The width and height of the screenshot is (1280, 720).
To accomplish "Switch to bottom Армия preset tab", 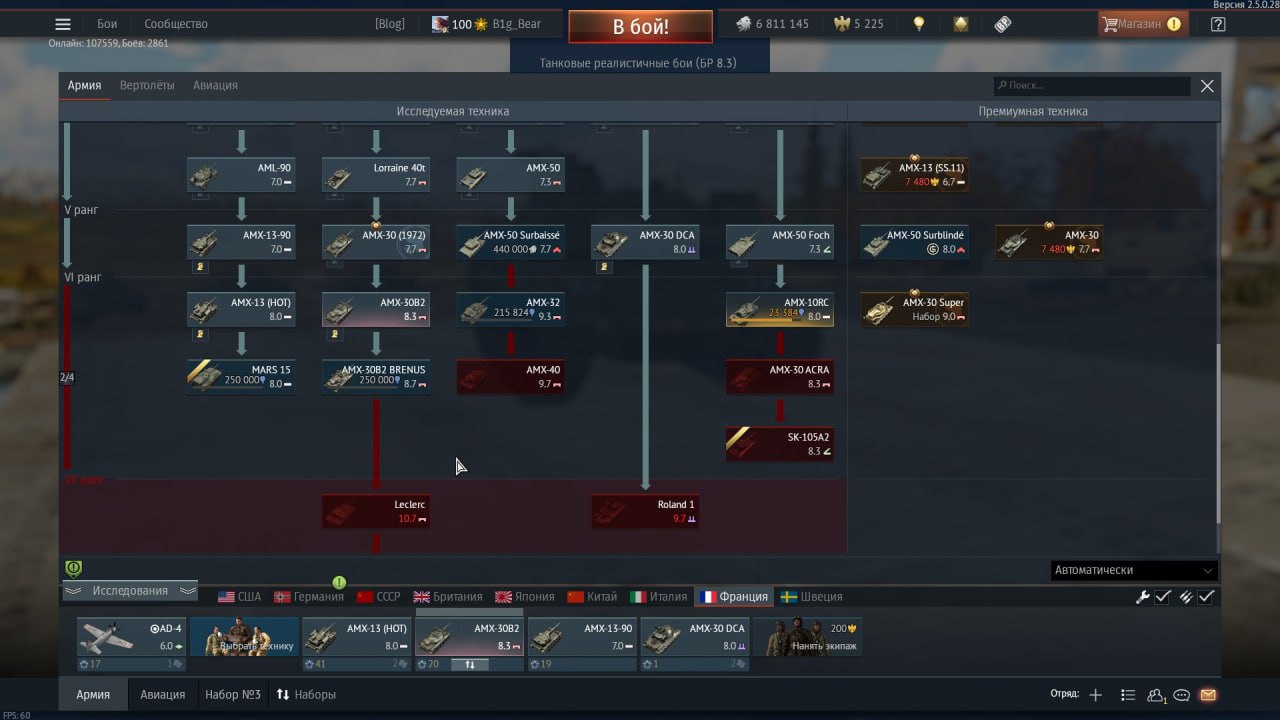I will (93, 694).
